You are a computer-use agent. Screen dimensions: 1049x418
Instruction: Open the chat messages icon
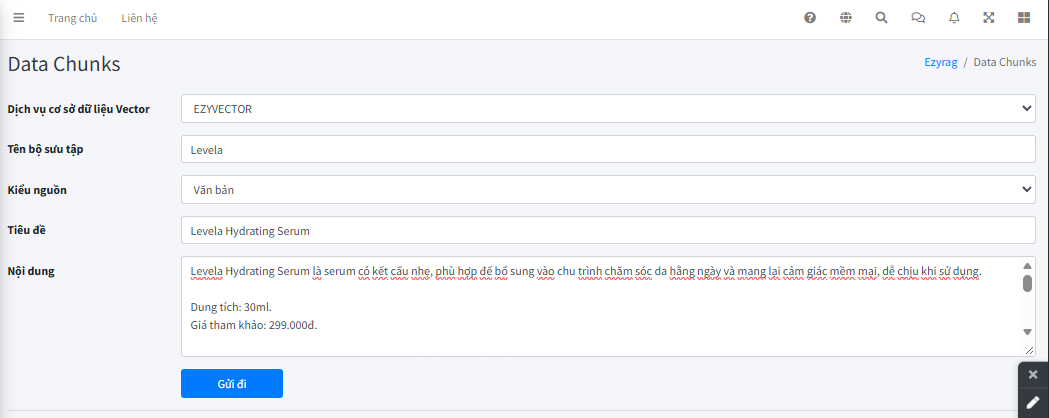coord(918,18)
